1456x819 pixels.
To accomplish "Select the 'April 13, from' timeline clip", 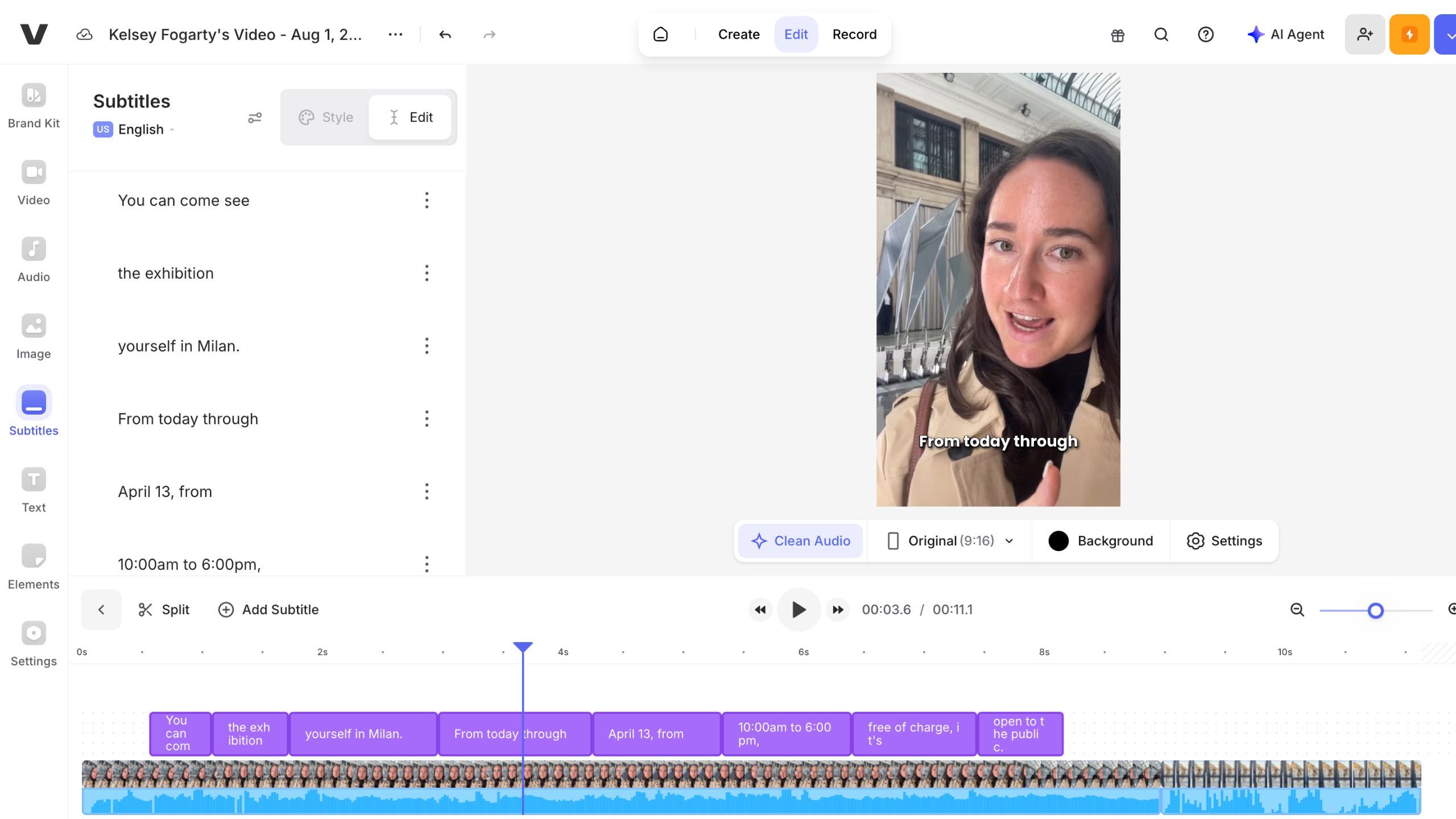I will pyautogui.click(x=657, y=734).
